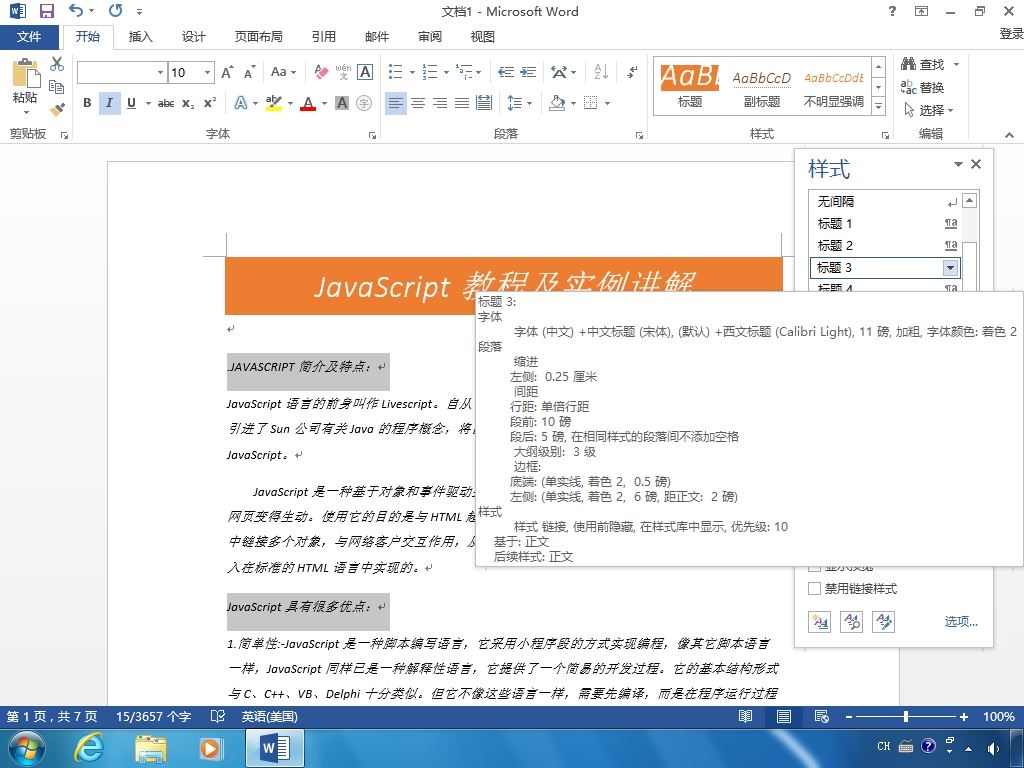
Task: Right-align the paragraph
Action: (440, 103)
